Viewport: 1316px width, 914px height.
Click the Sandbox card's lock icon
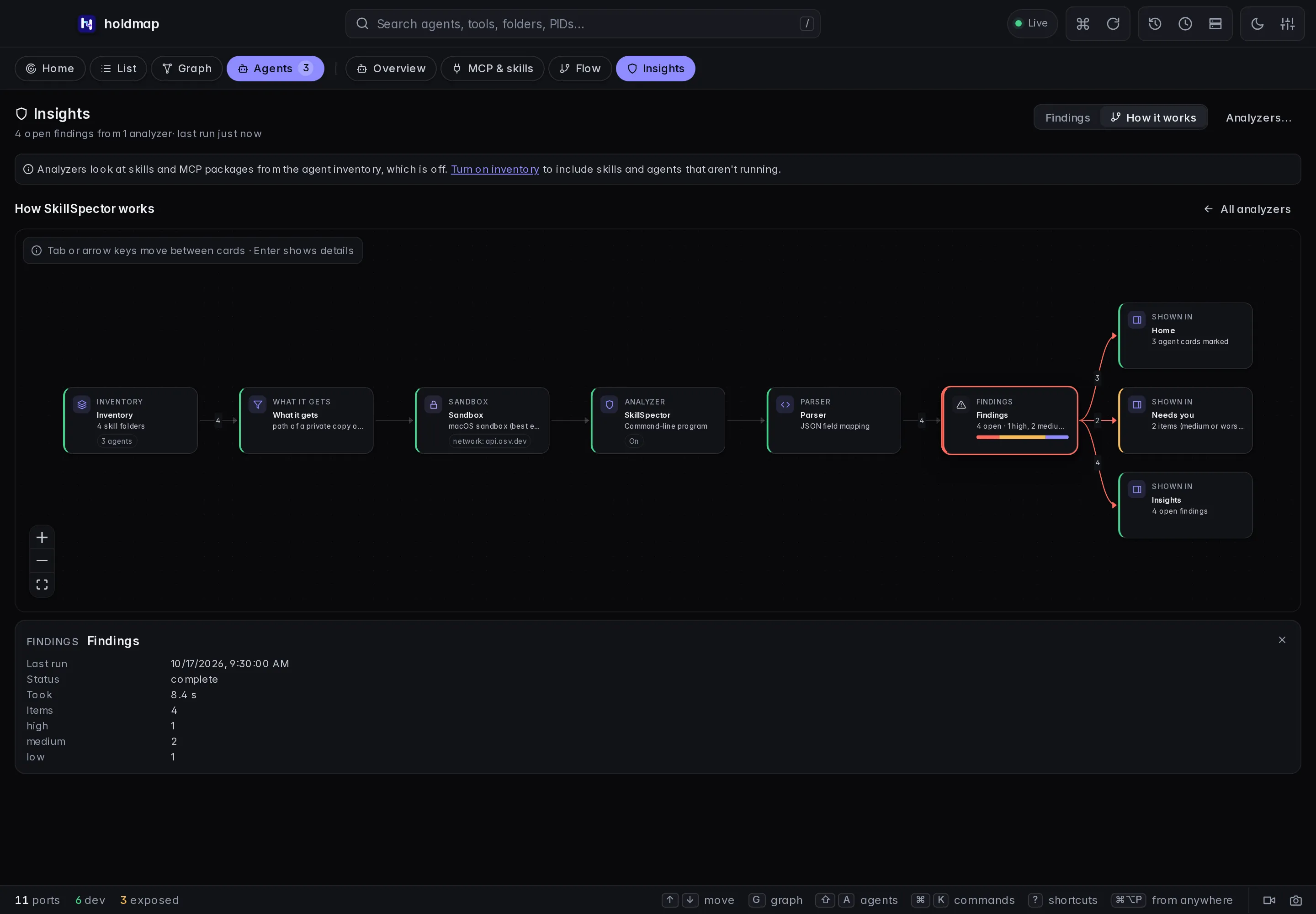pos(434,405)
